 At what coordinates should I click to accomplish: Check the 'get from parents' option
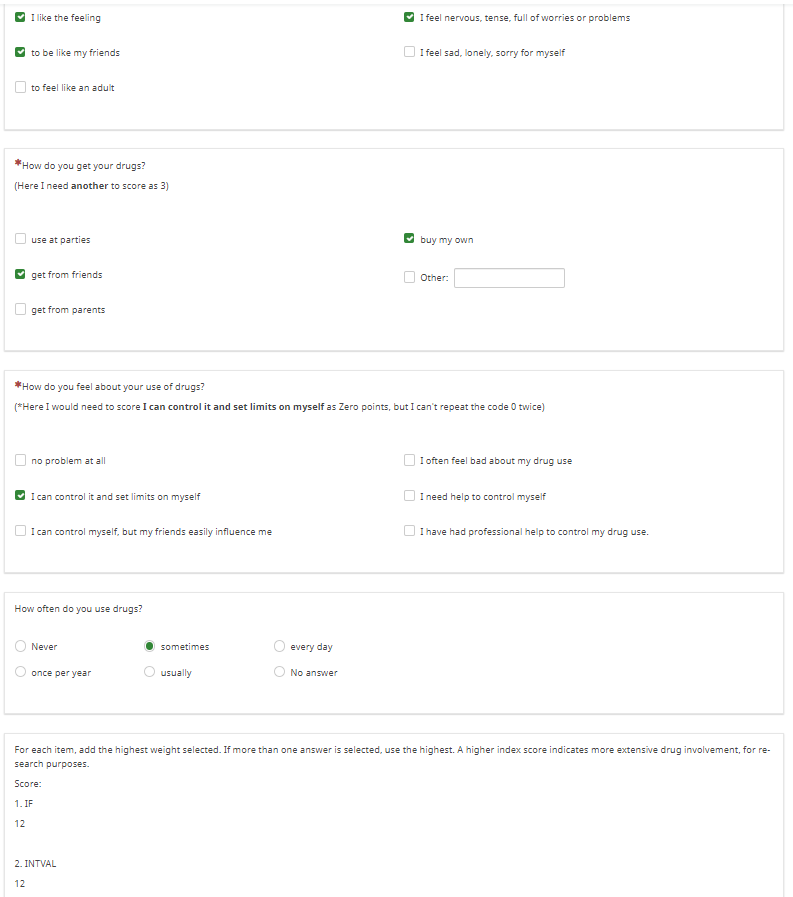[21, 310]
